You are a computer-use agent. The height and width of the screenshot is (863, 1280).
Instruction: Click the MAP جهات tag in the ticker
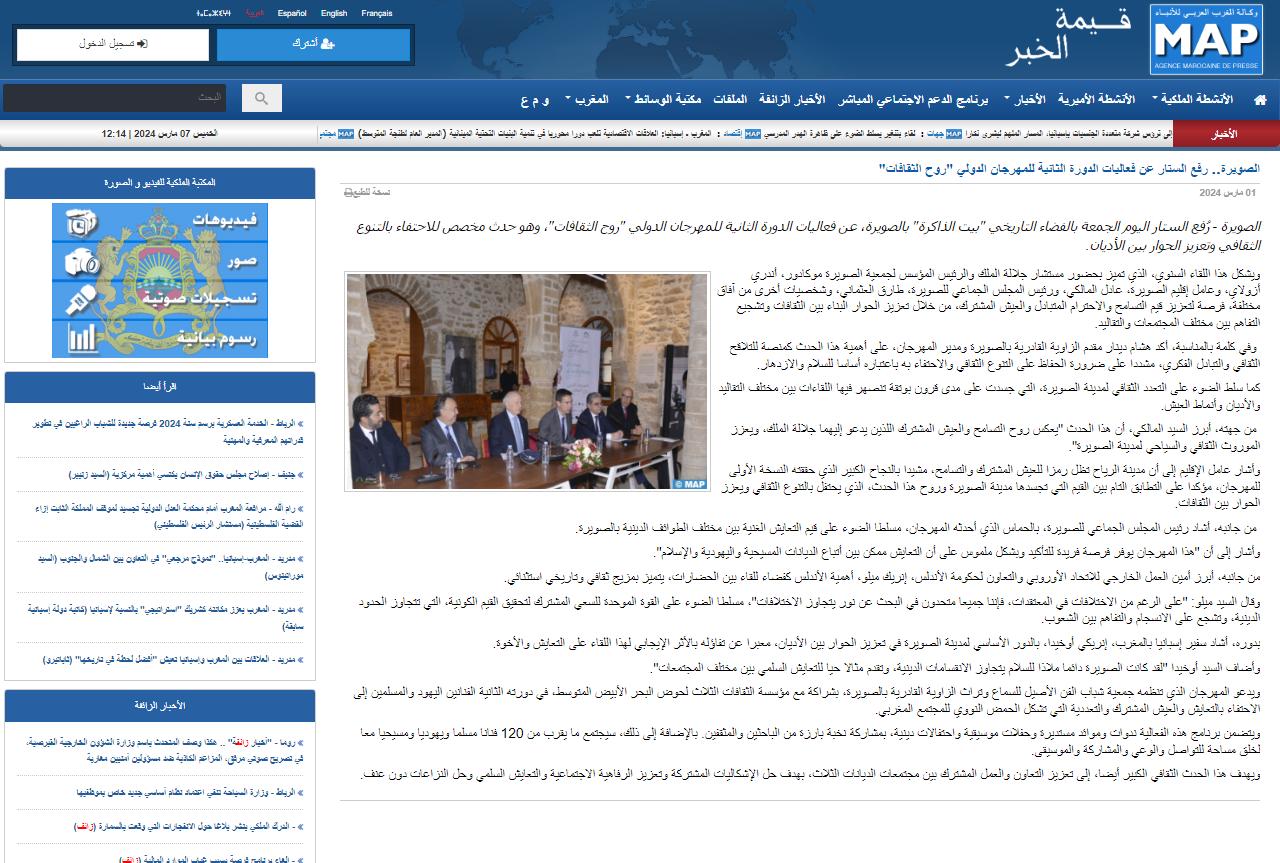(x=945, y=133)
